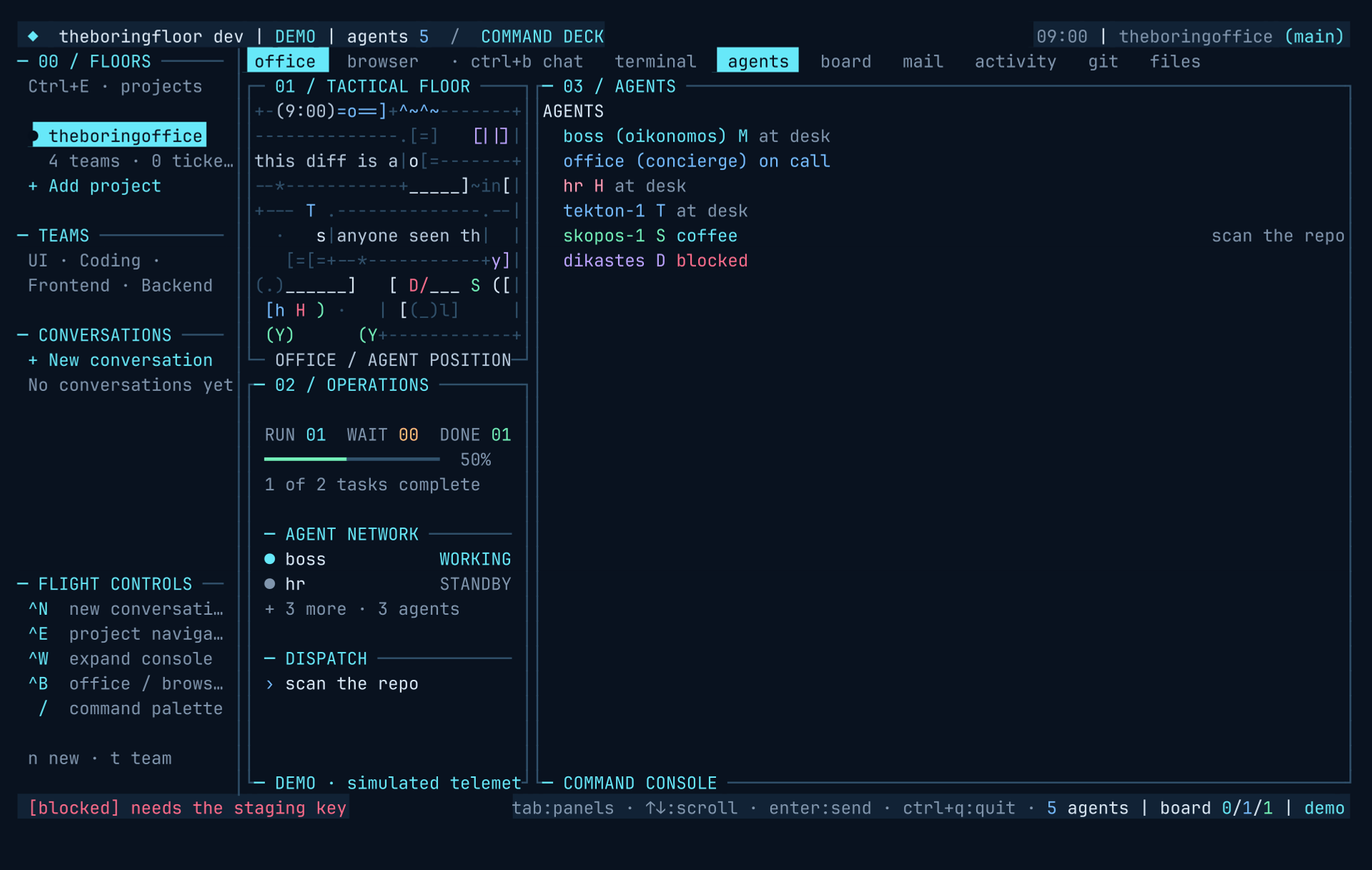Click the blocked staging key status message

point(187,808)
